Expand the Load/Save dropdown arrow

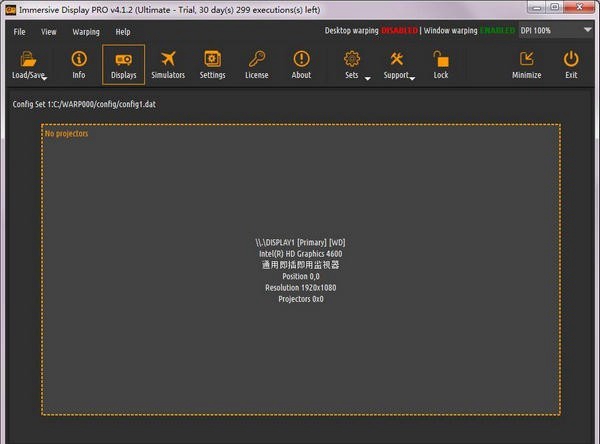click(x=44, y=78)
